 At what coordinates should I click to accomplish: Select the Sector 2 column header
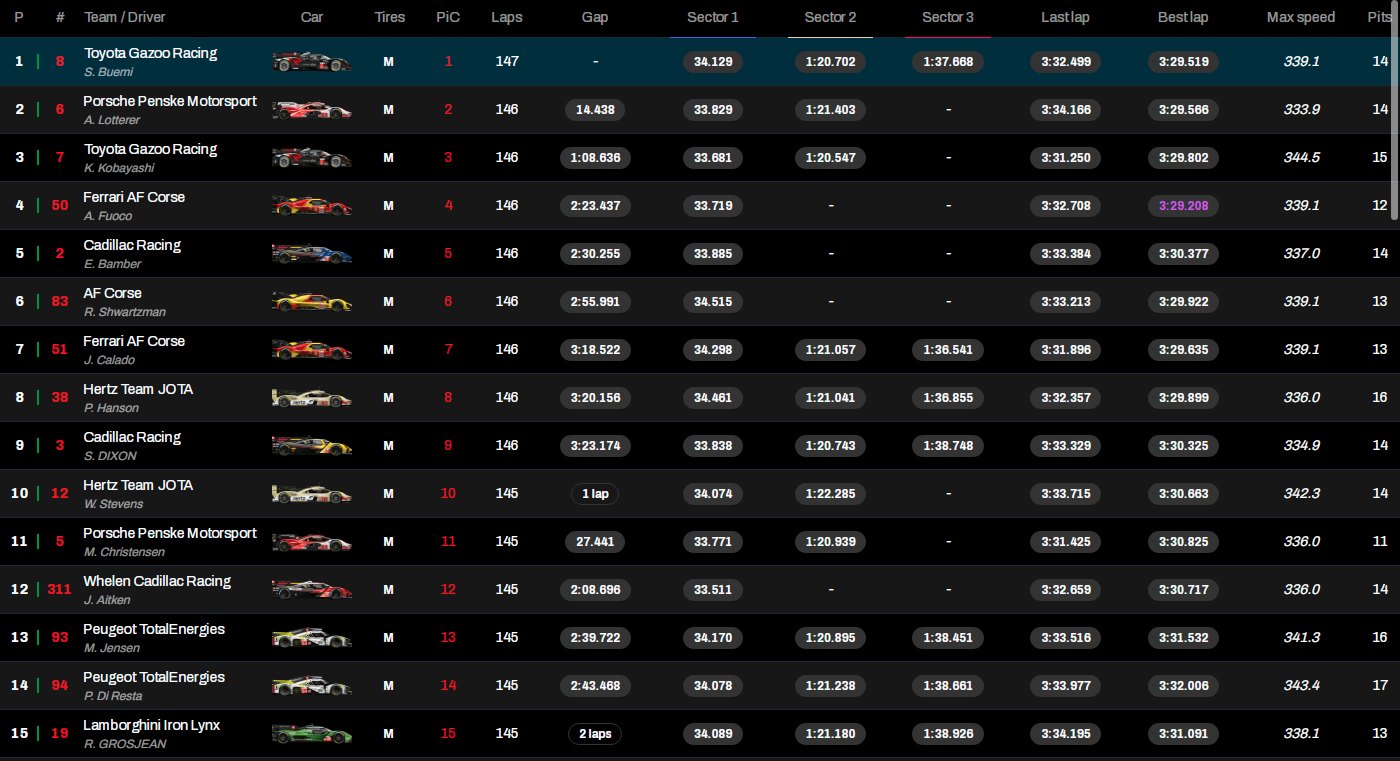pos(830,17)
